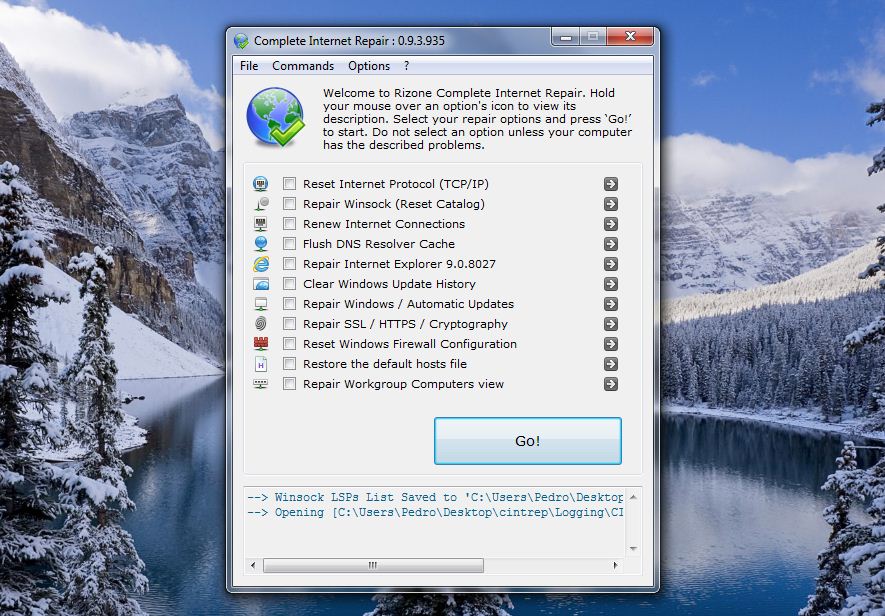Check Repair Internet Explorer 9.0.8027

[290, 264]
